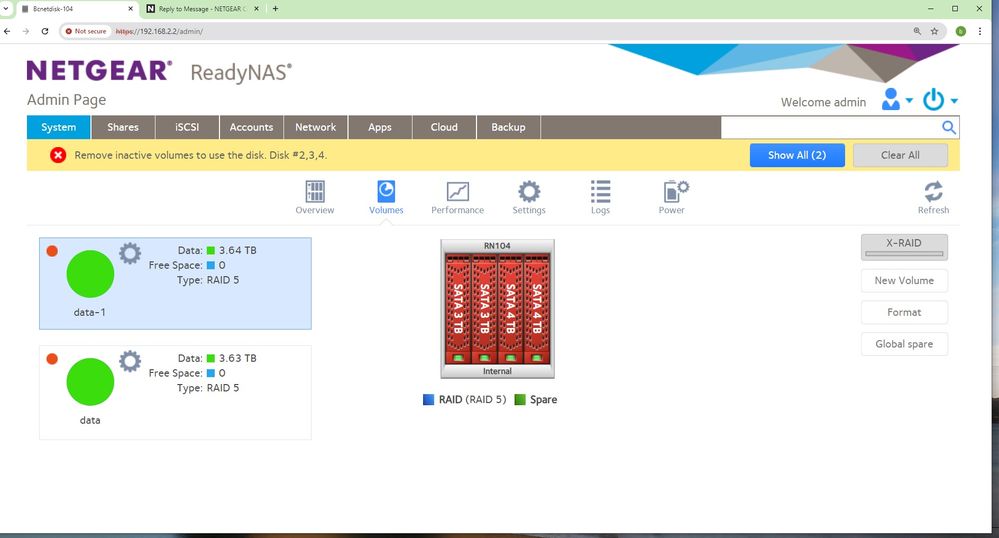Open the Power section icon
Screen dimensions: 999x538
click(x=674, y=192)
